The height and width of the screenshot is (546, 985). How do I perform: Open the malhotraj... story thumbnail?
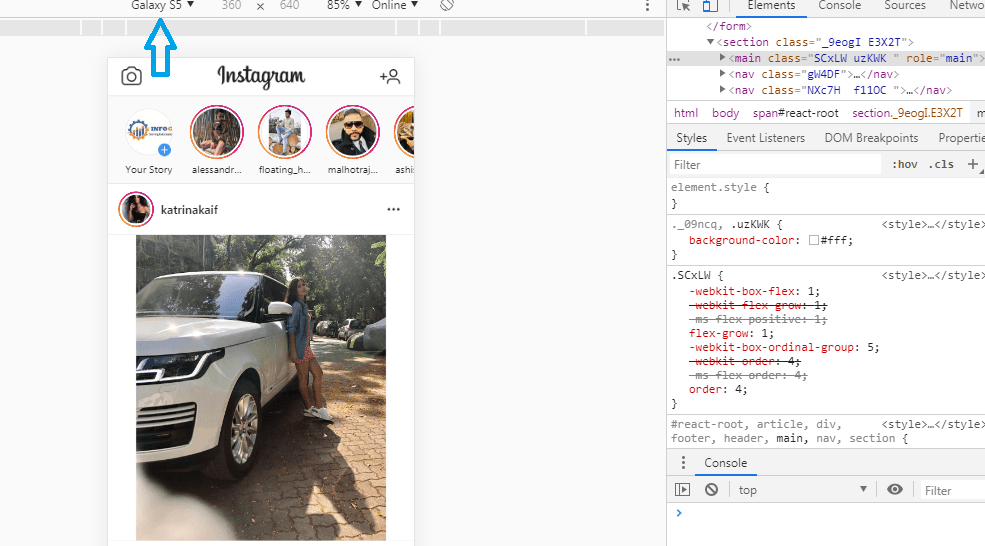(352, 132)
